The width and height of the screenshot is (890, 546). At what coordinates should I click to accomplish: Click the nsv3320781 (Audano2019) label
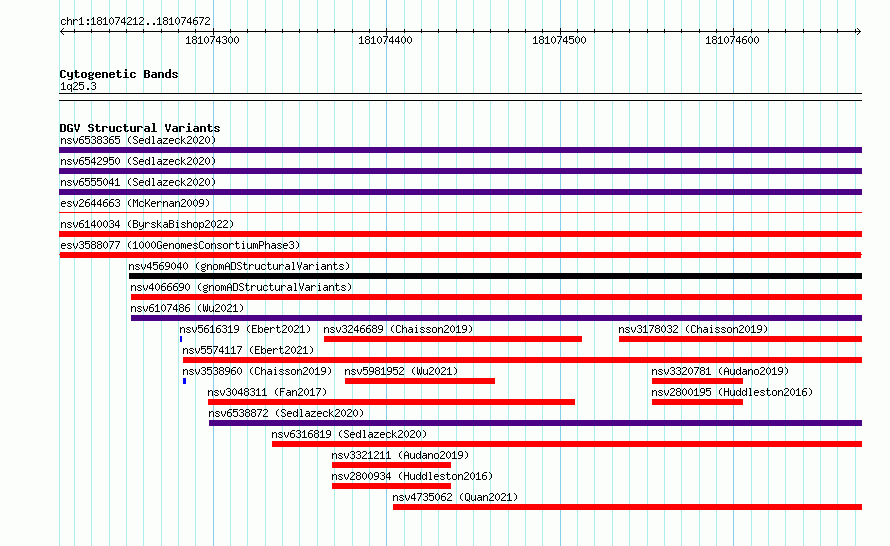pyautogui.click(x=720, y=371)
